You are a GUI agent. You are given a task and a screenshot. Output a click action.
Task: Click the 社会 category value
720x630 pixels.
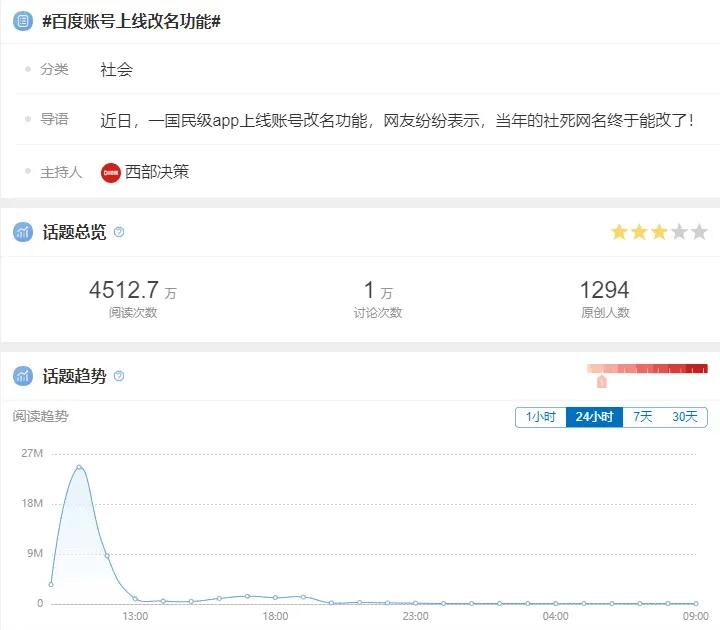[x=117, y=70]
